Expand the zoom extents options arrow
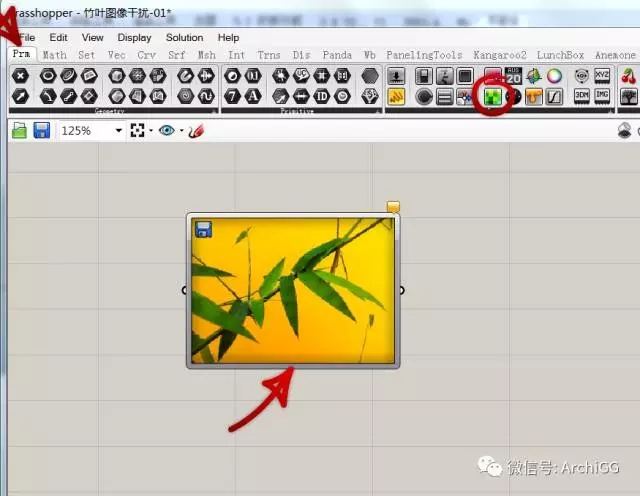This screenshot has width=640, height=496. 151,131
